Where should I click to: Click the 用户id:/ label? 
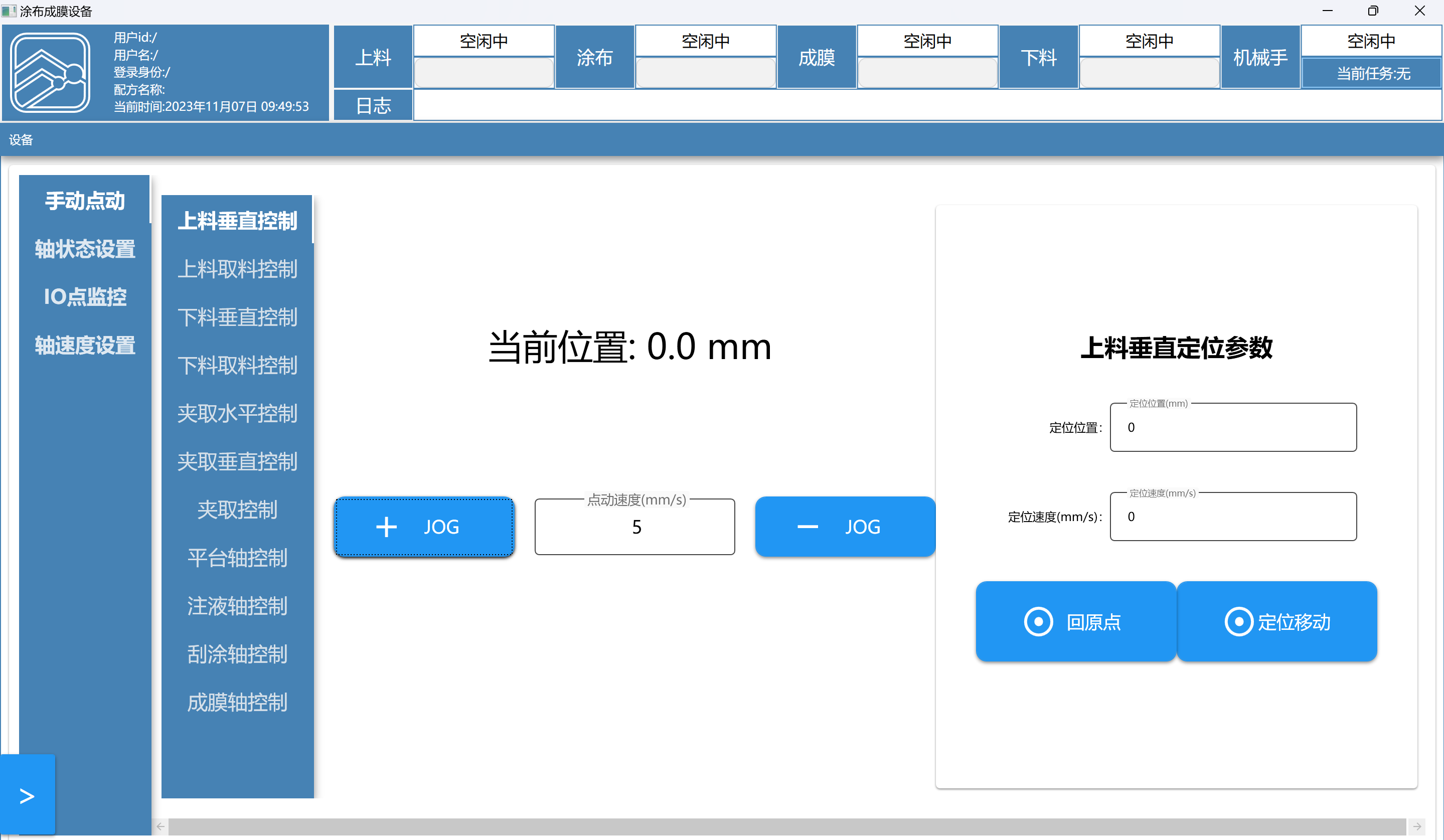pyautogui.click(x=135, y=37)
